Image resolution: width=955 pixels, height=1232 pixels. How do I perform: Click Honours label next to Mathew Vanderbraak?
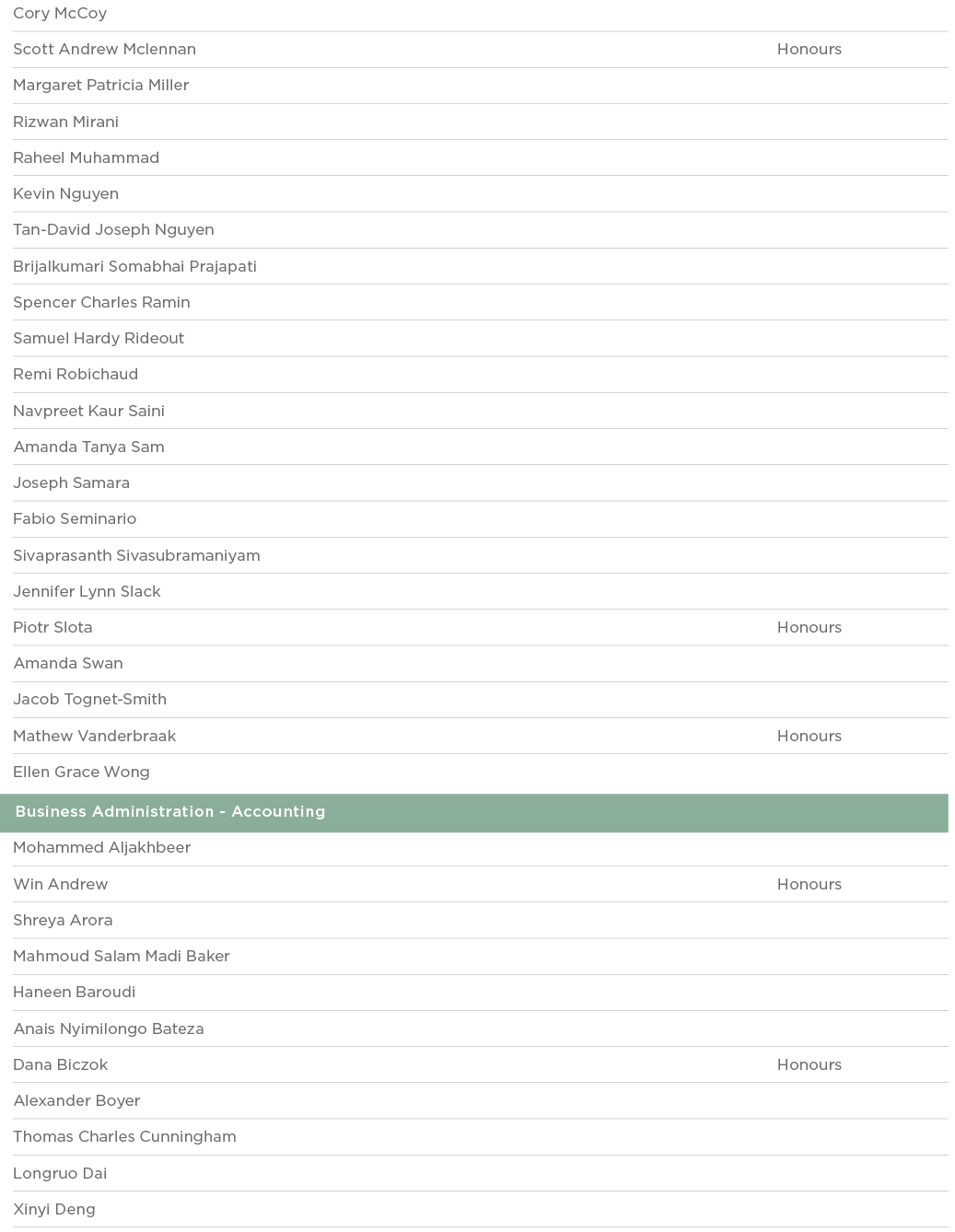(x=809, y=737)
